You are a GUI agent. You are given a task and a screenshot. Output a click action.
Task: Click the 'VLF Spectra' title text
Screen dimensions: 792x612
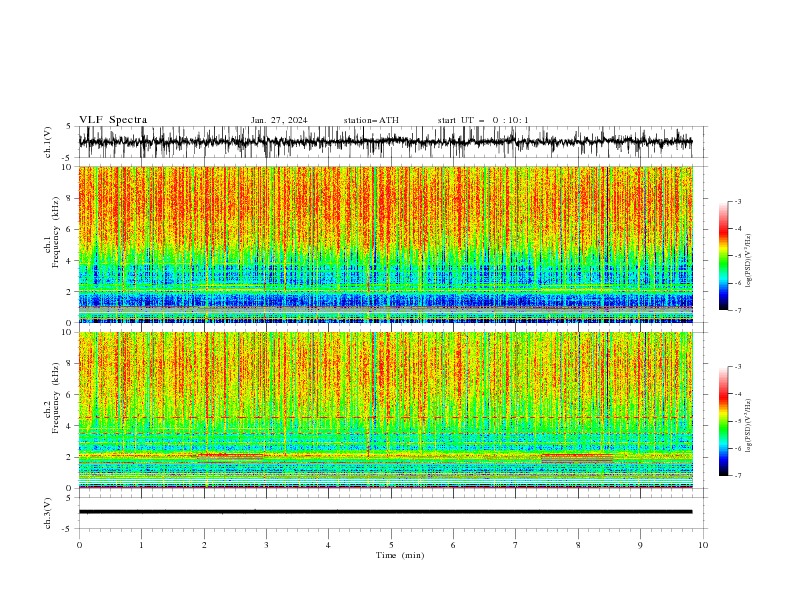[x=113, y=120]
